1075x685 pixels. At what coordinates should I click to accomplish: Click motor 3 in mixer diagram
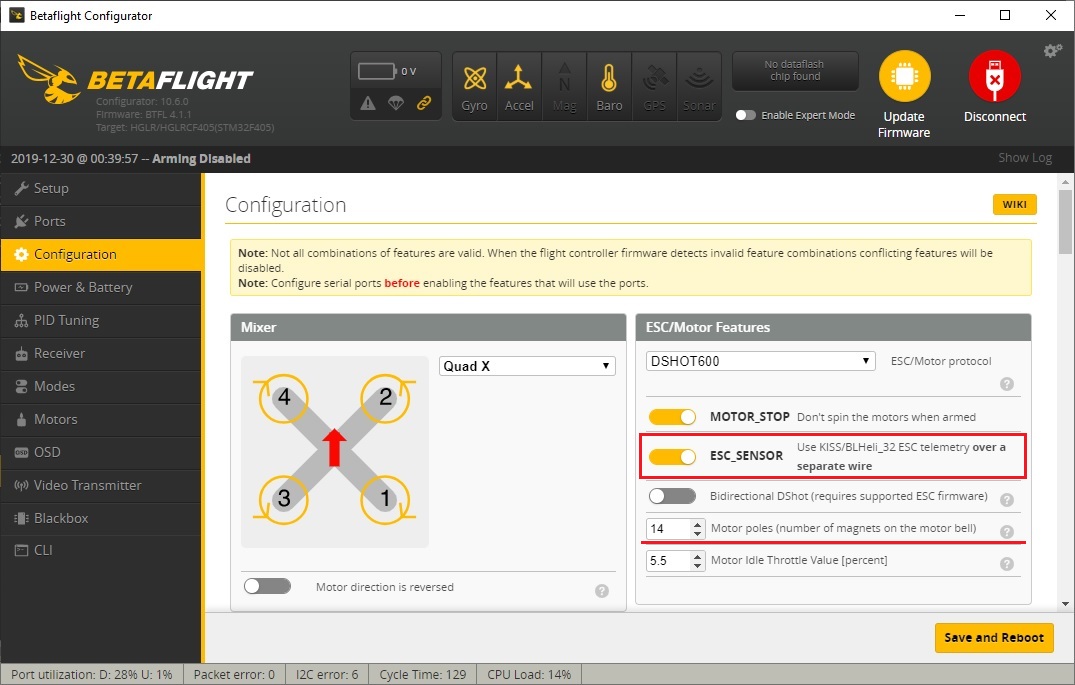[x=284, y=498]
